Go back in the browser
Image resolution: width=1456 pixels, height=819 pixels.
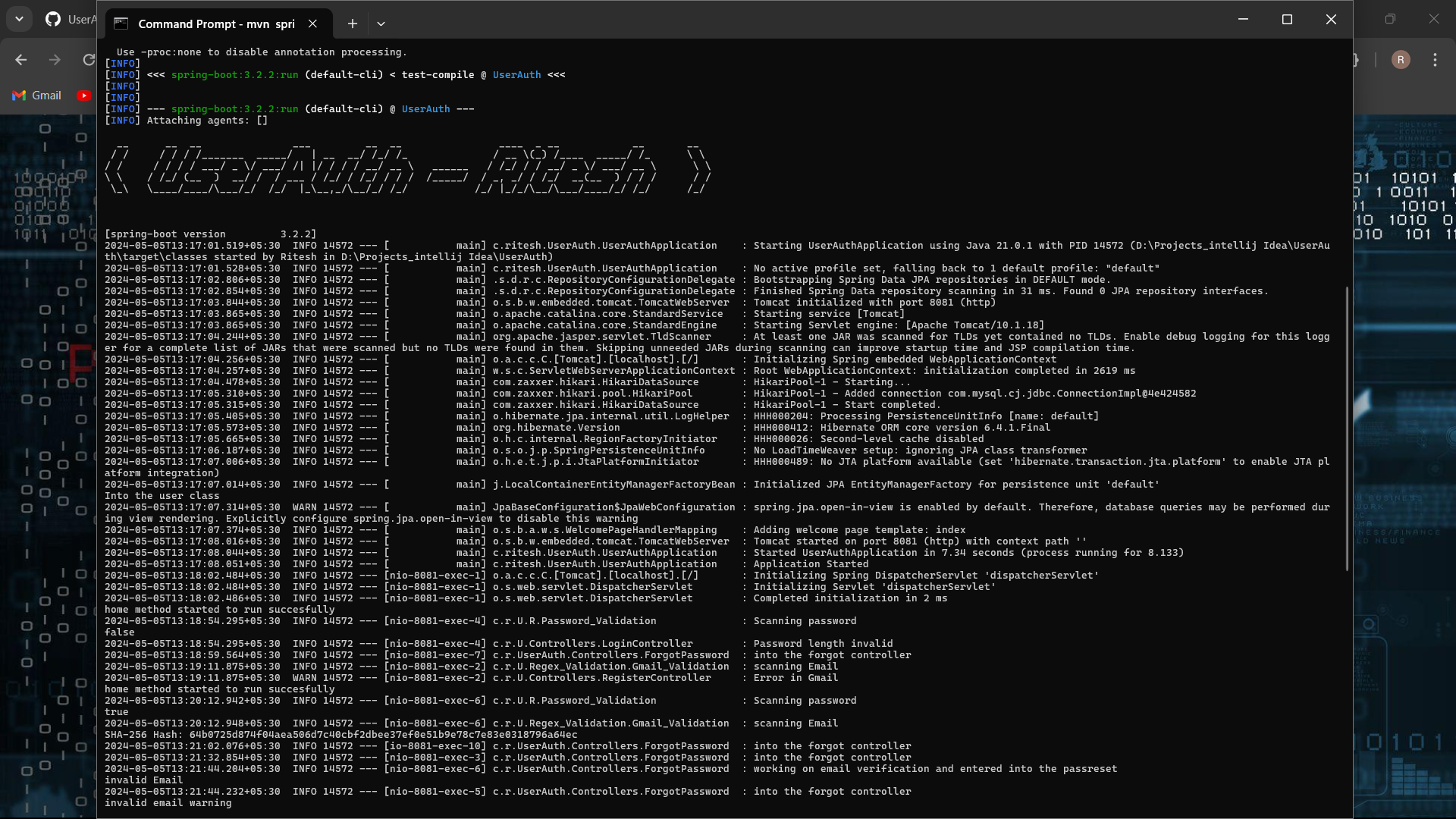tap(21, 59)
